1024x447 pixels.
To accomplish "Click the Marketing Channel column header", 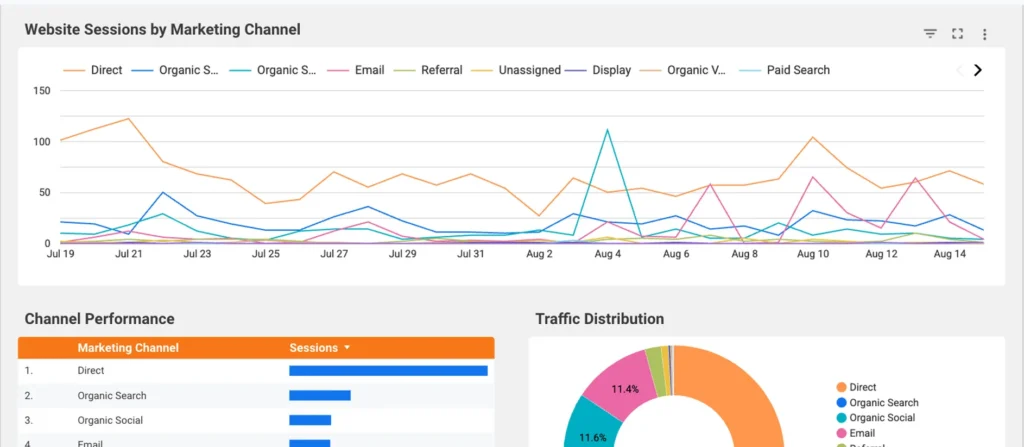I will click(128, 348).
